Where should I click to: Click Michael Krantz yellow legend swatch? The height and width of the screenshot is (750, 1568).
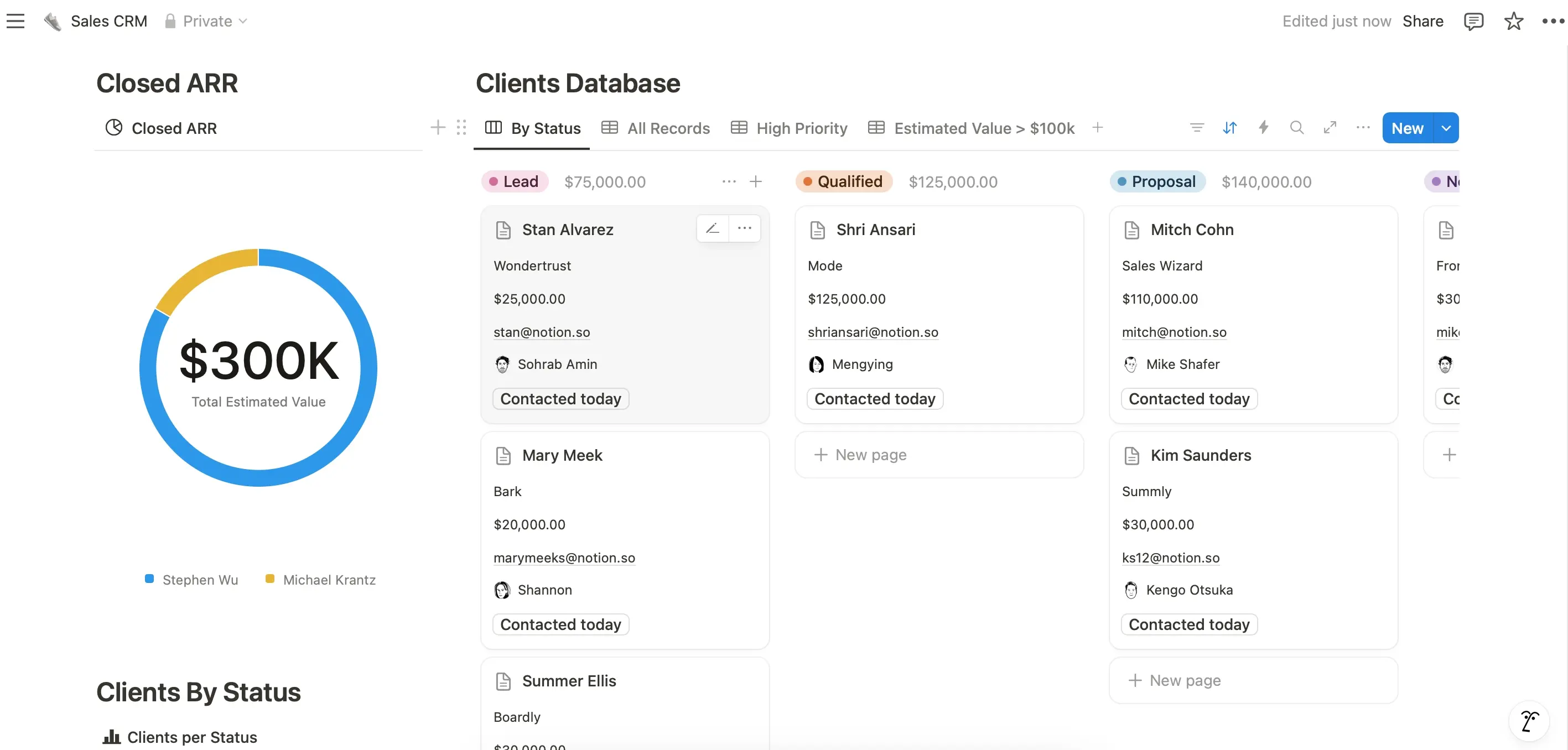[269, 579]
